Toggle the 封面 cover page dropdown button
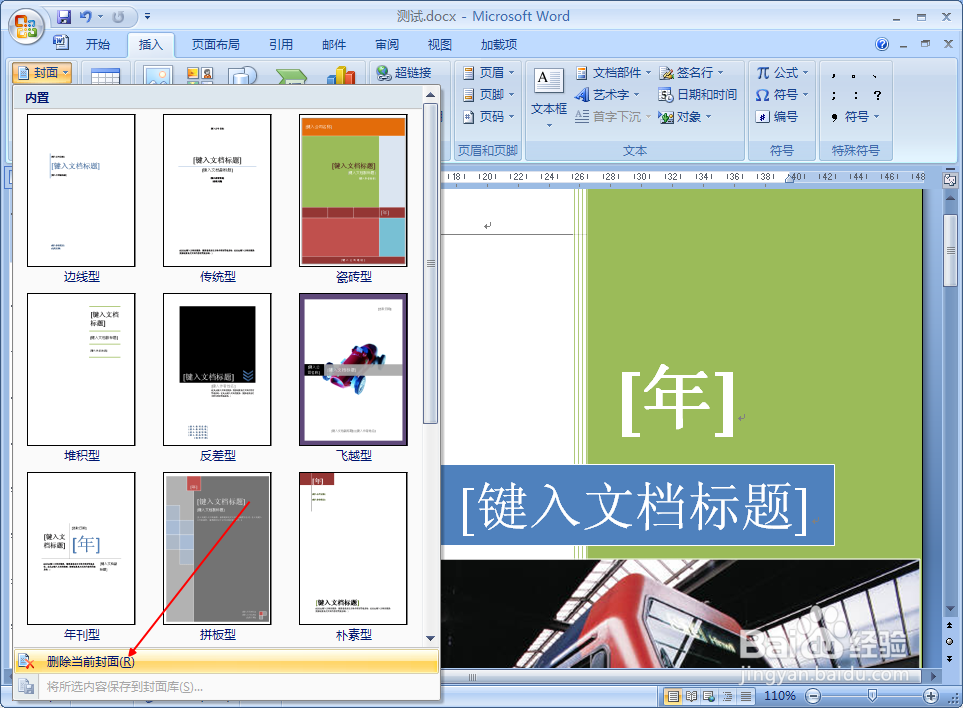The width and height of the screenshot is (963, 708). (42, 72)
